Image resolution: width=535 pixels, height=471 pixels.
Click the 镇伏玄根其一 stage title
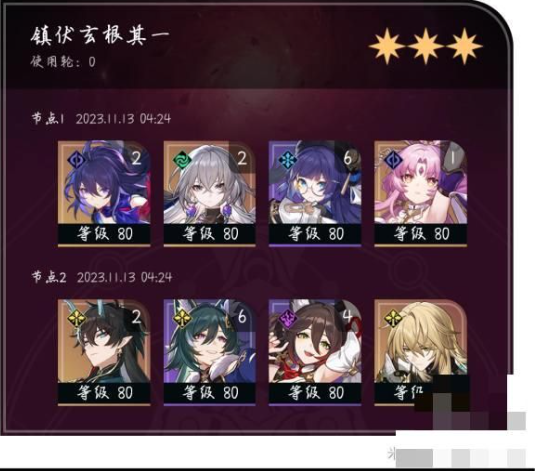(100, 35)
